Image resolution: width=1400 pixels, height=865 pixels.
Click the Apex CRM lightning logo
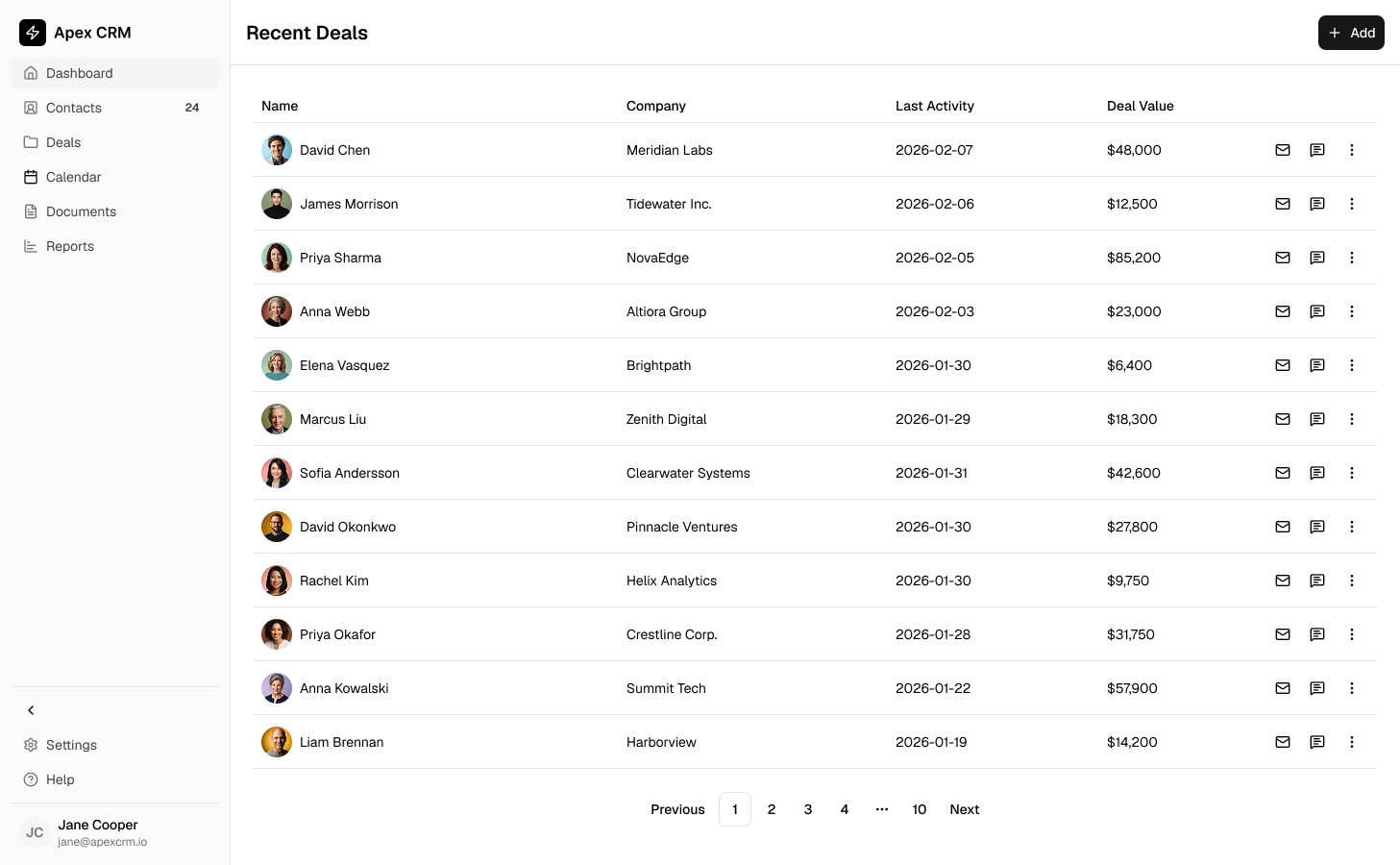pos(33,33)
